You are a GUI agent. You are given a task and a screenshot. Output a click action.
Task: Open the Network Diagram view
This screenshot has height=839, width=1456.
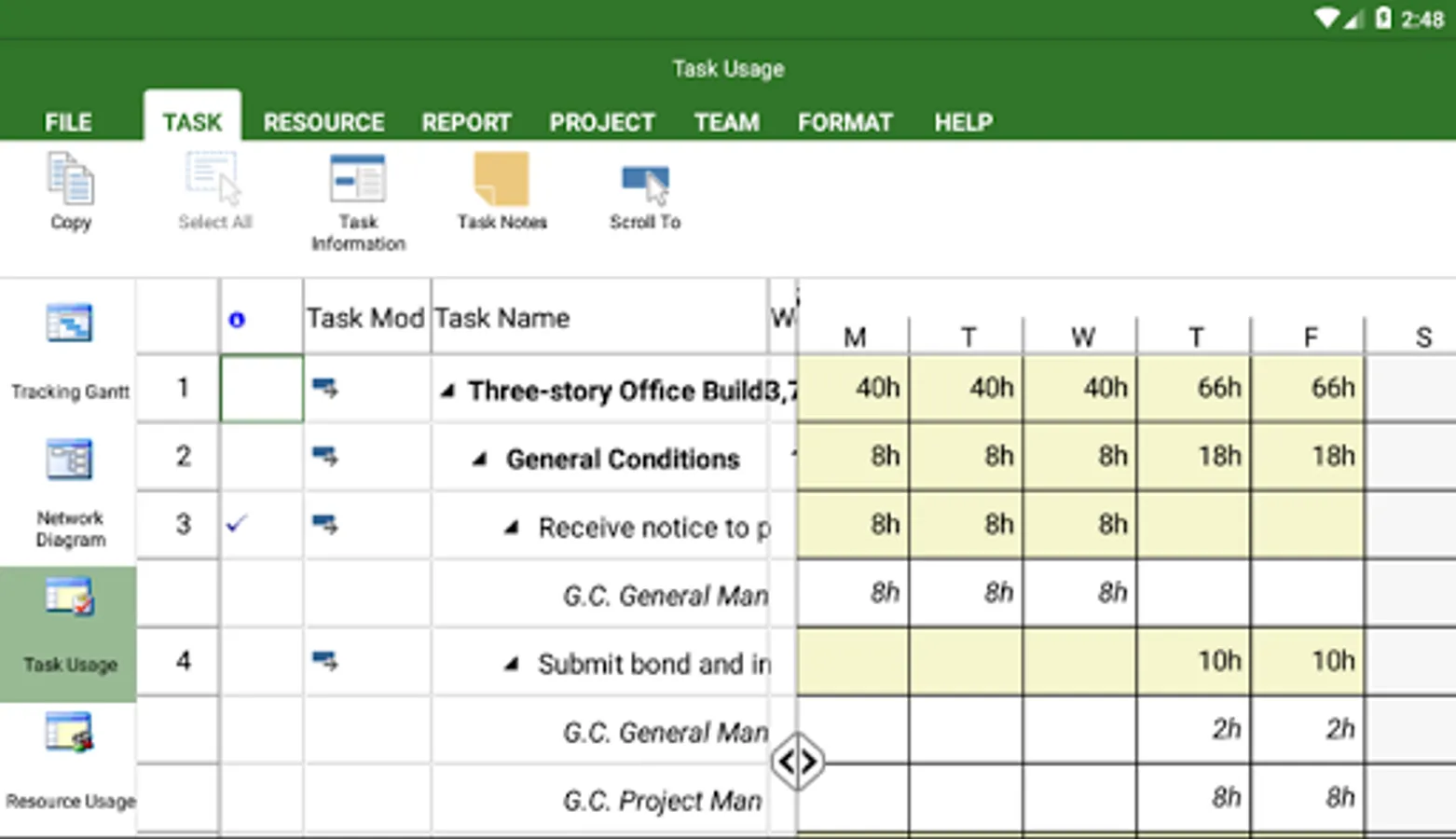coord(70,460)
